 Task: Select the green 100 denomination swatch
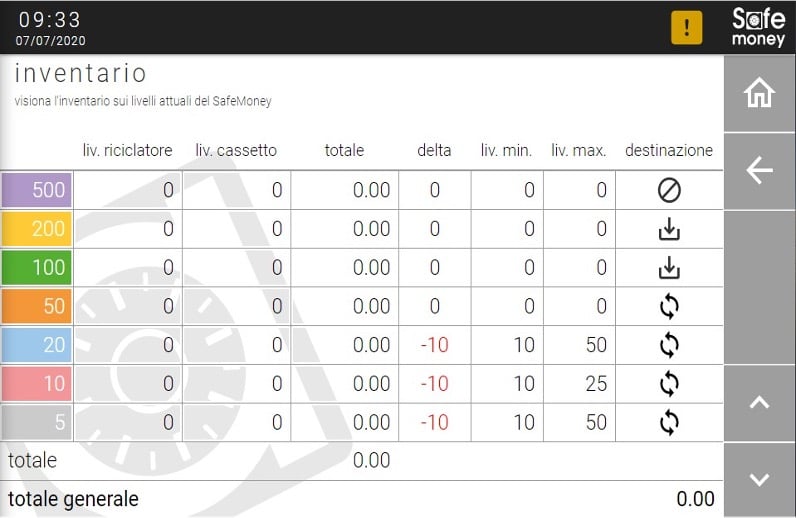click(x=37, y=267)
